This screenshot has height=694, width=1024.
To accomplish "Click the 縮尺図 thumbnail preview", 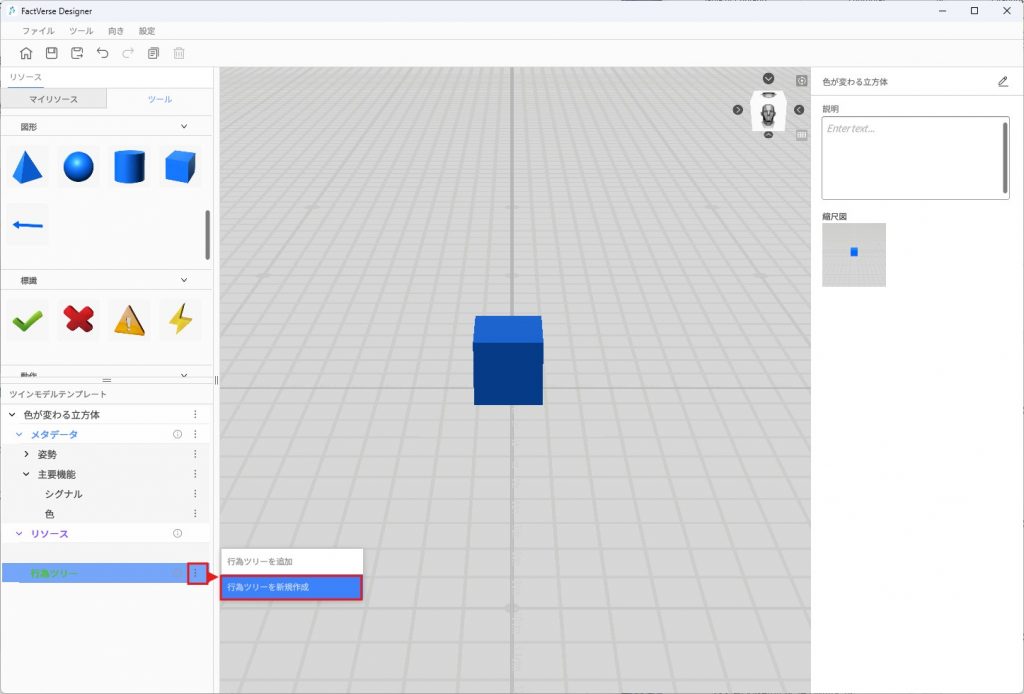I will 854,255.
